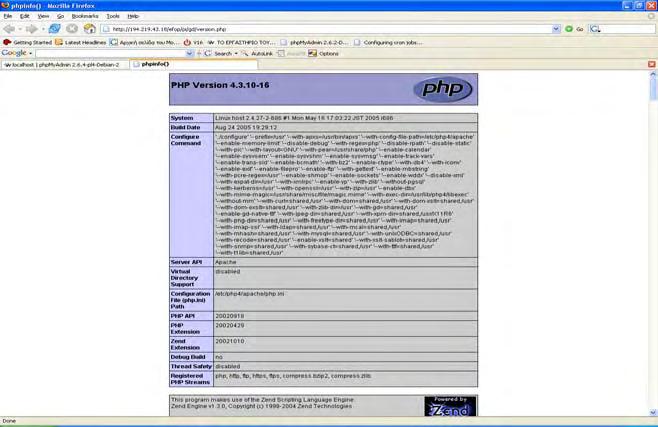Screen dimensions: 658x427
Task: Go forward using the Forward arrow
Action: (x=31, y=29)
